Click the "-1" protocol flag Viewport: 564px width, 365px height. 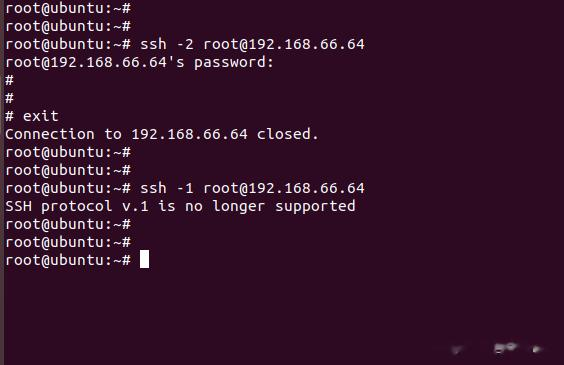[185, 188]
